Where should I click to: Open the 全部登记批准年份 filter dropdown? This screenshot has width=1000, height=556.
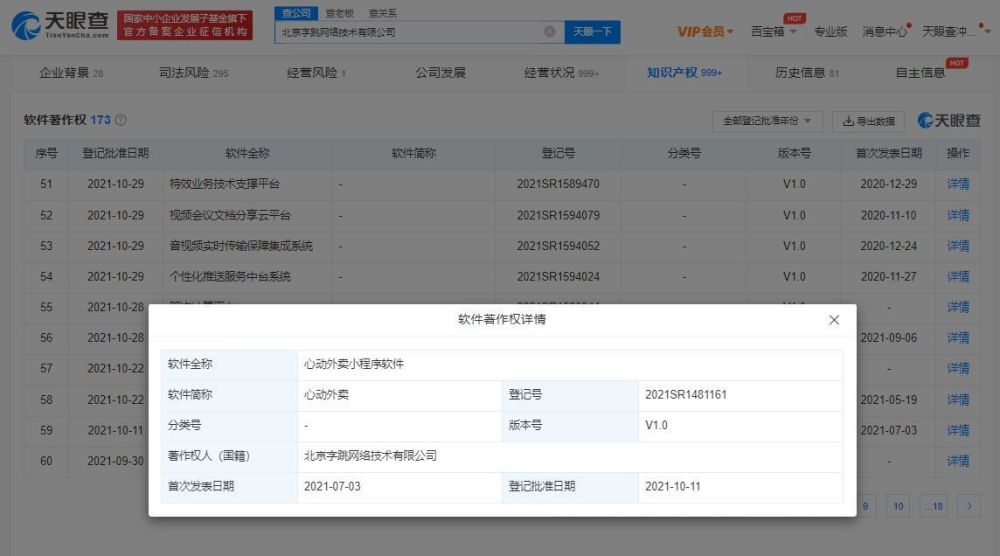[767, 121]
